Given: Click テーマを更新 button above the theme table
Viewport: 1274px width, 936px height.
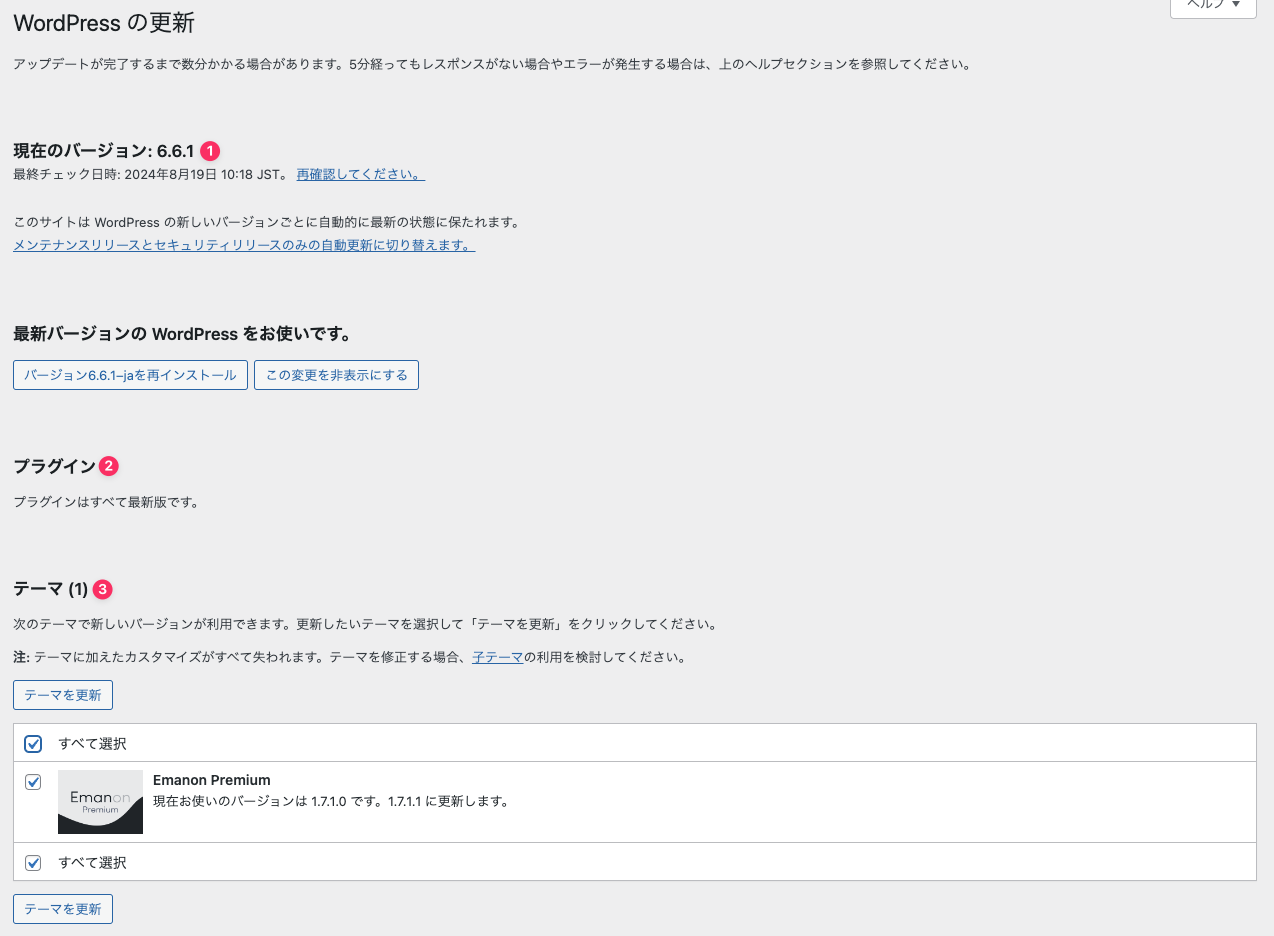Looking at the screenshot, I should coord(63,695).
